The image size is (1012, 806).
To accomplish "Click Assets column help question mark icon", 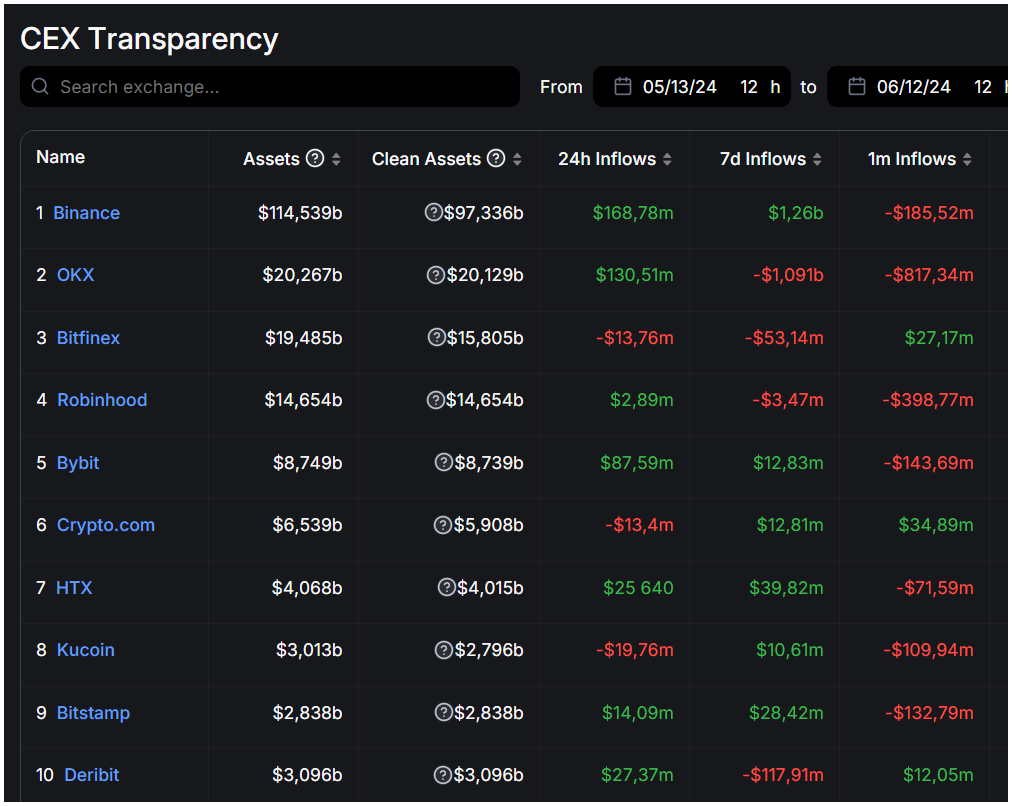I will coord(315,158).
